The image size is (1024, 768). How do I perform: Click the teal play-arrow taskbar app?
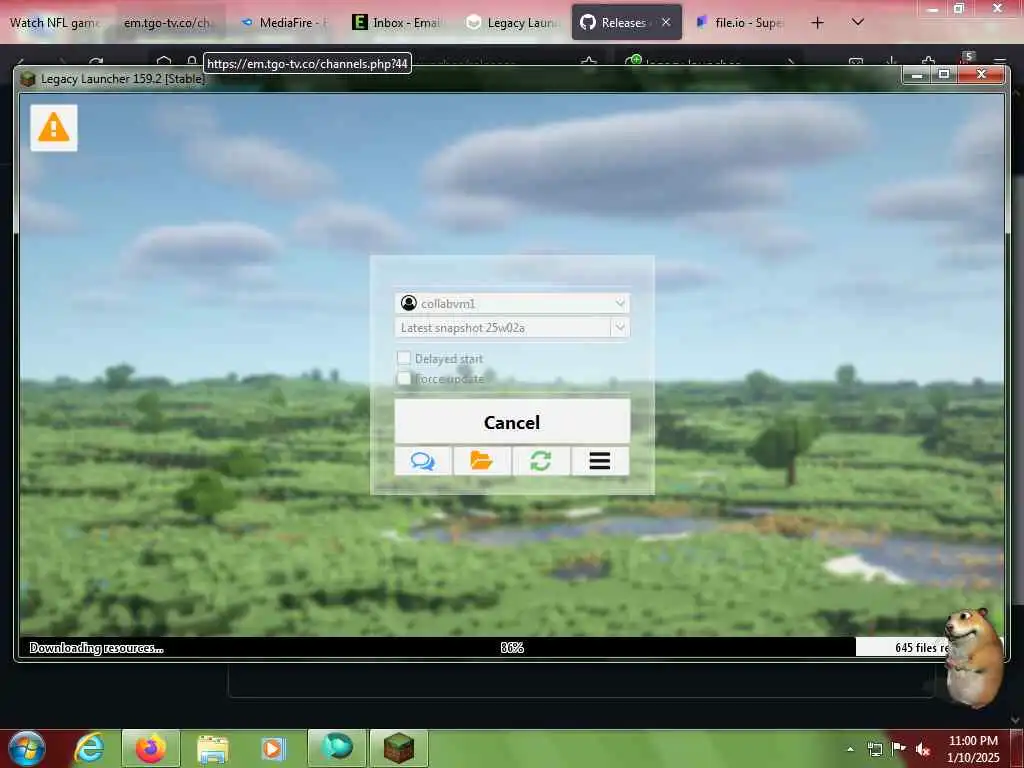tap(338, 748)
